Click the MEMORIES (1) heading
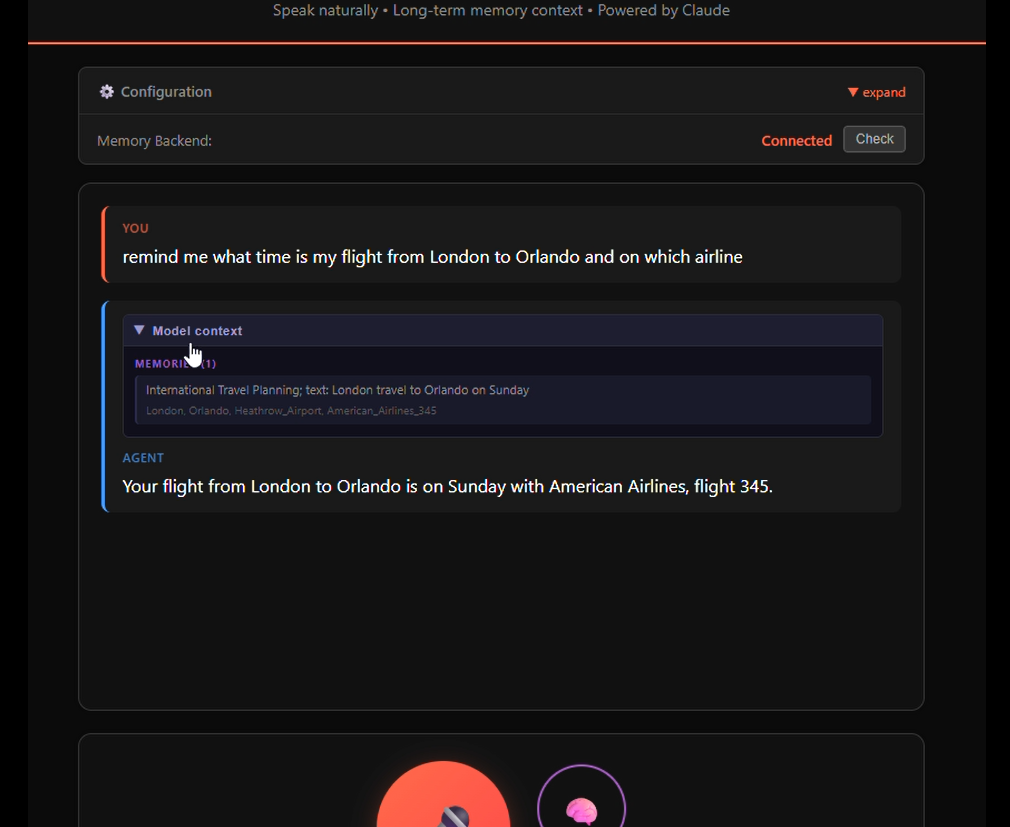 tap(175, 364)
